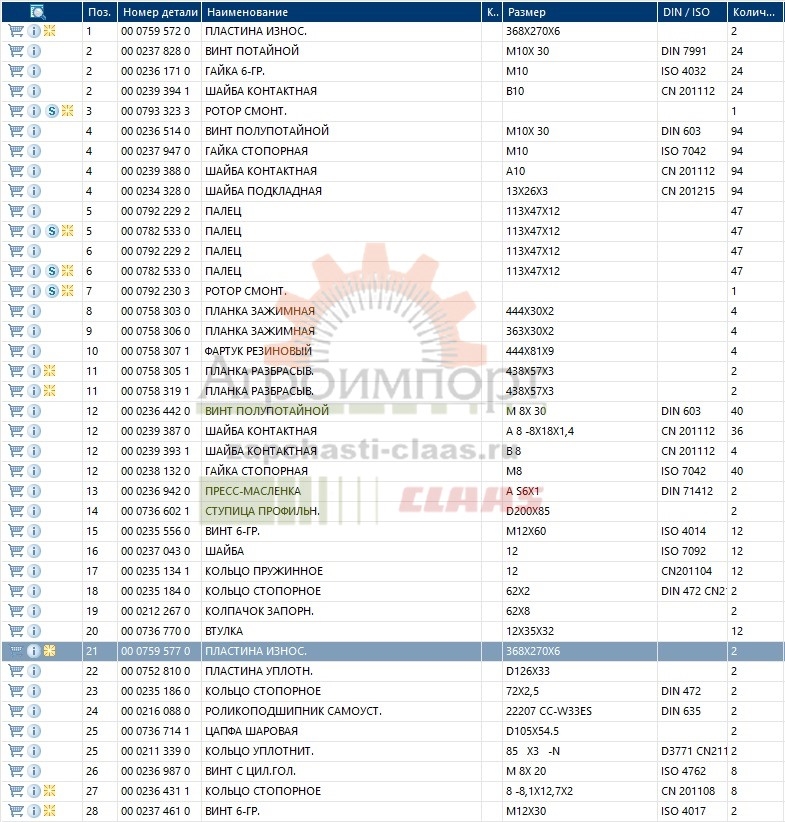Click the ШАЙБА ПОДКЛАДНАЯ name cell
Viewport: 785px width, 822px height.
point(263,191)
